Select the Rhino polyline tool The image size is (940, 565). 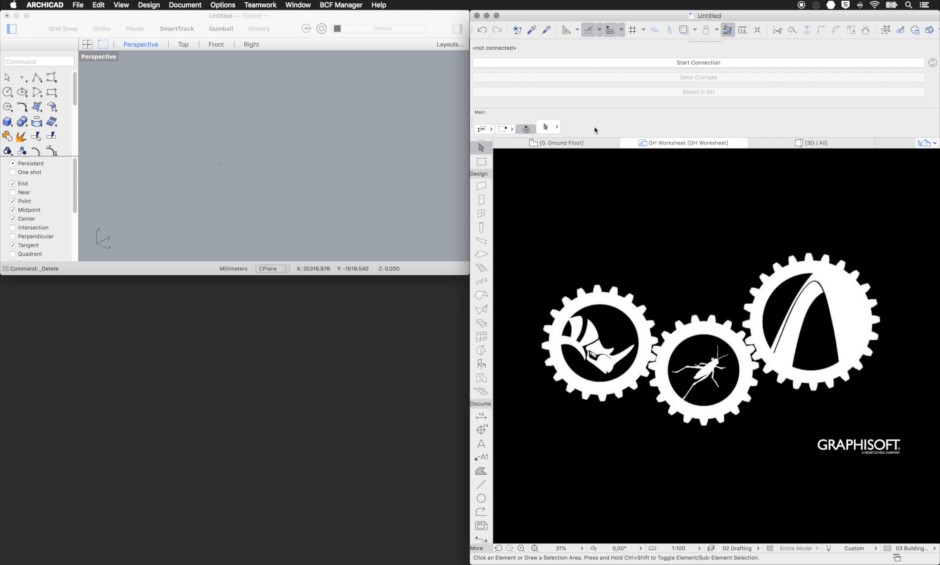(37, 77)
